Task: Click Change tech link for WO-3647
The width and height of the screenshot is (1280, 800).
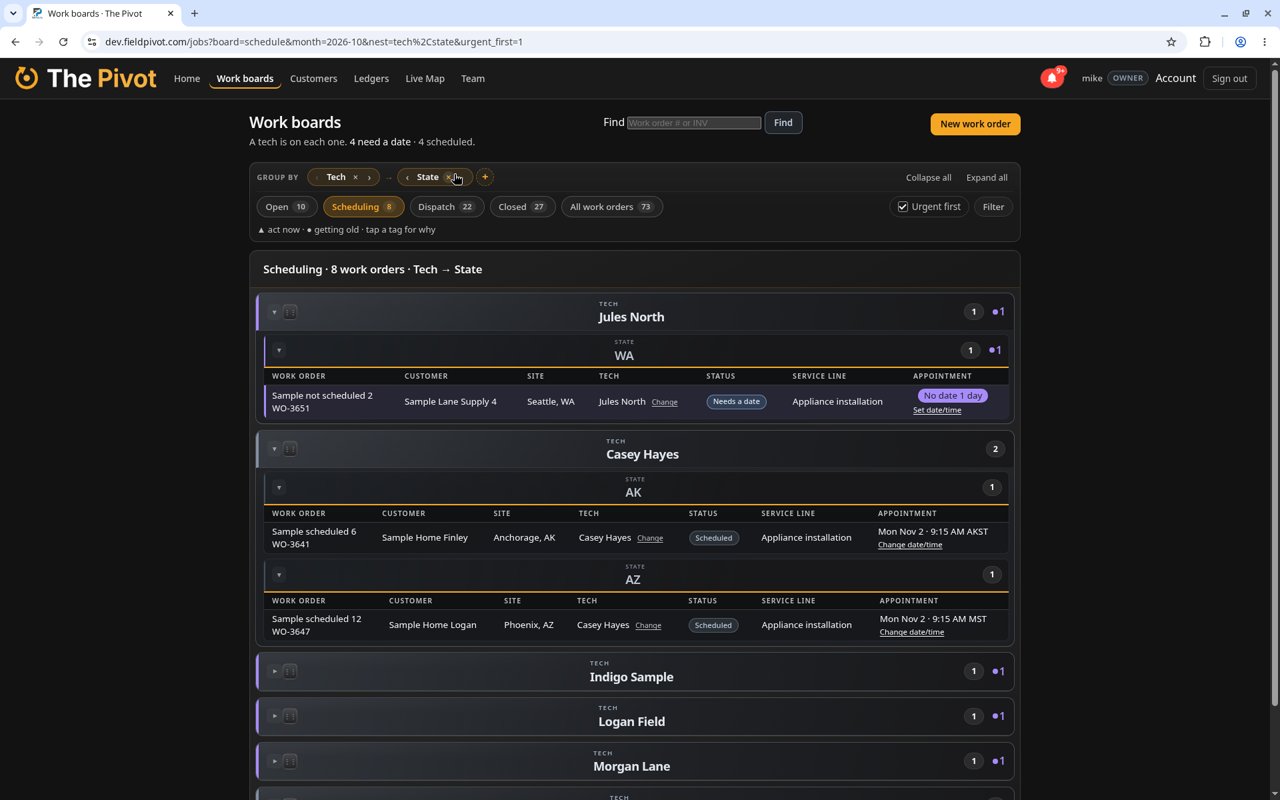Action: (x=648, y=626)
